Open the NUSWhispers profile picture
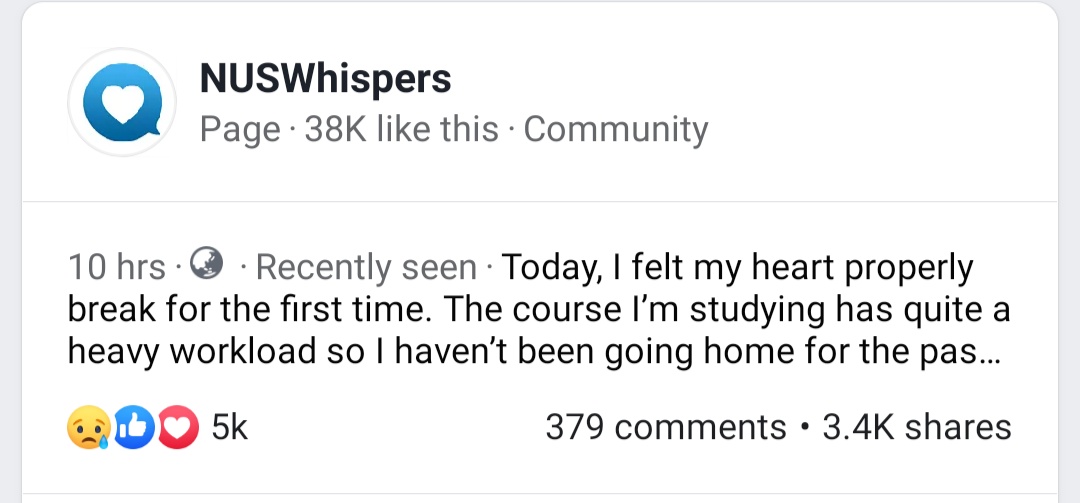The image size is (1080, 503). tap(122, 103)
